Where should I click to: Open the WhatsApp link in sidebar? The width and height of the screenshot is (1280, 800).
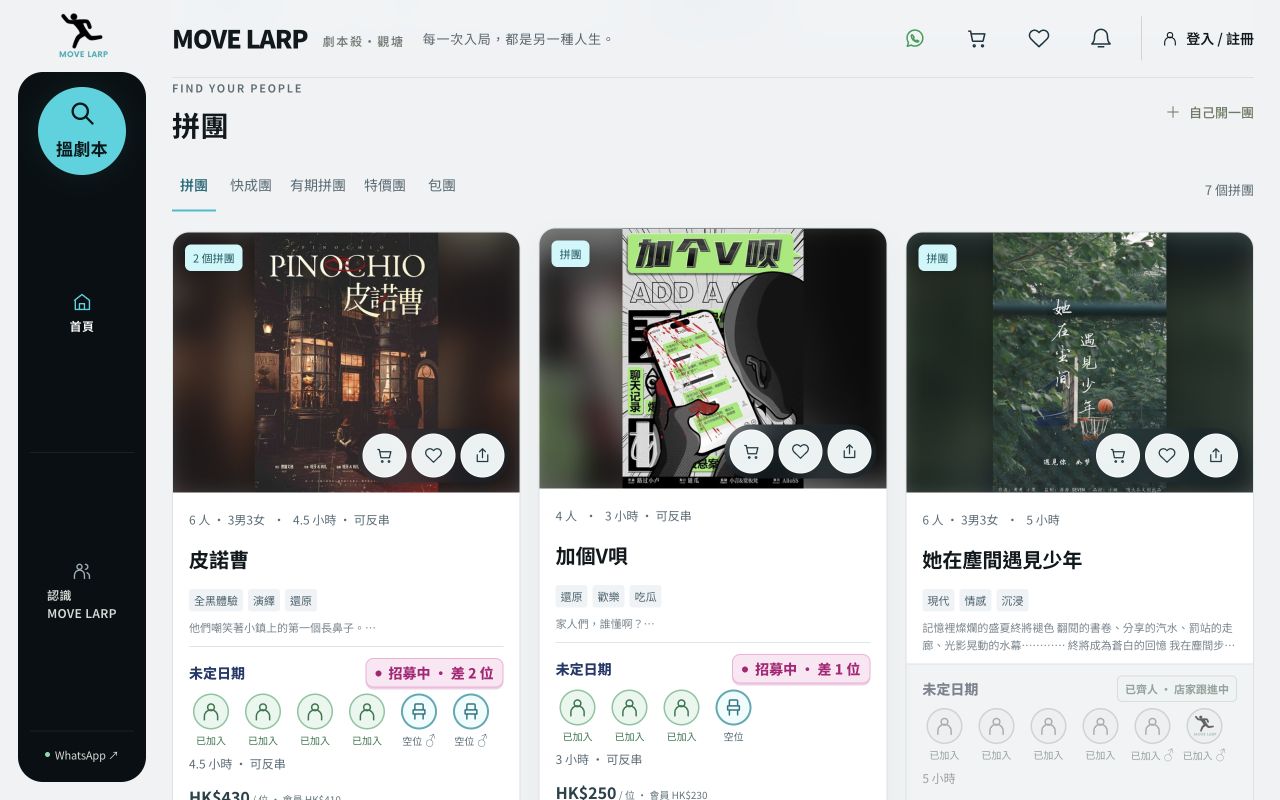tap(82, 755)
